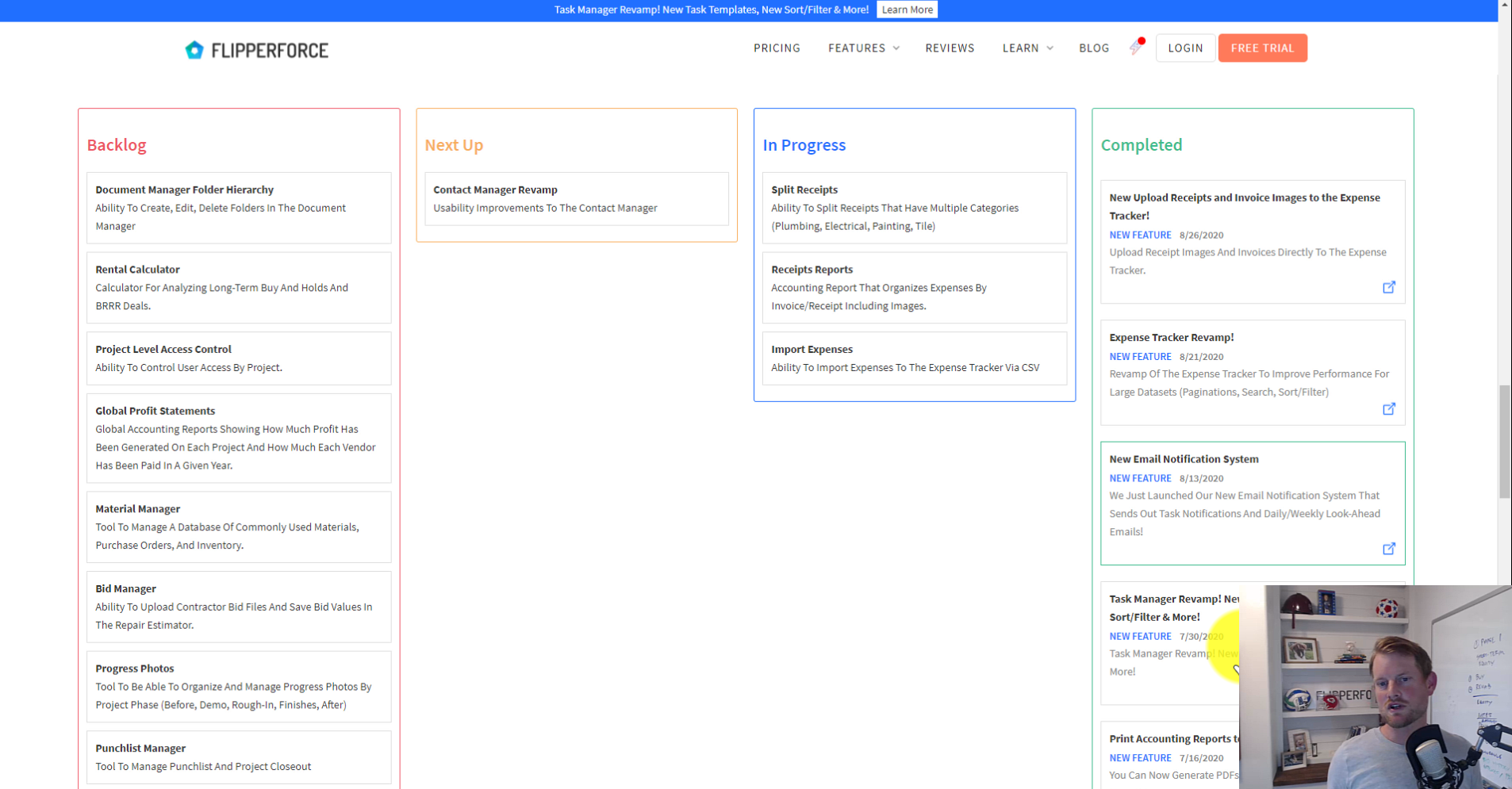Open external link for Expense Tracker Revamp card
1512x789 pixels.
point(1388,409)
